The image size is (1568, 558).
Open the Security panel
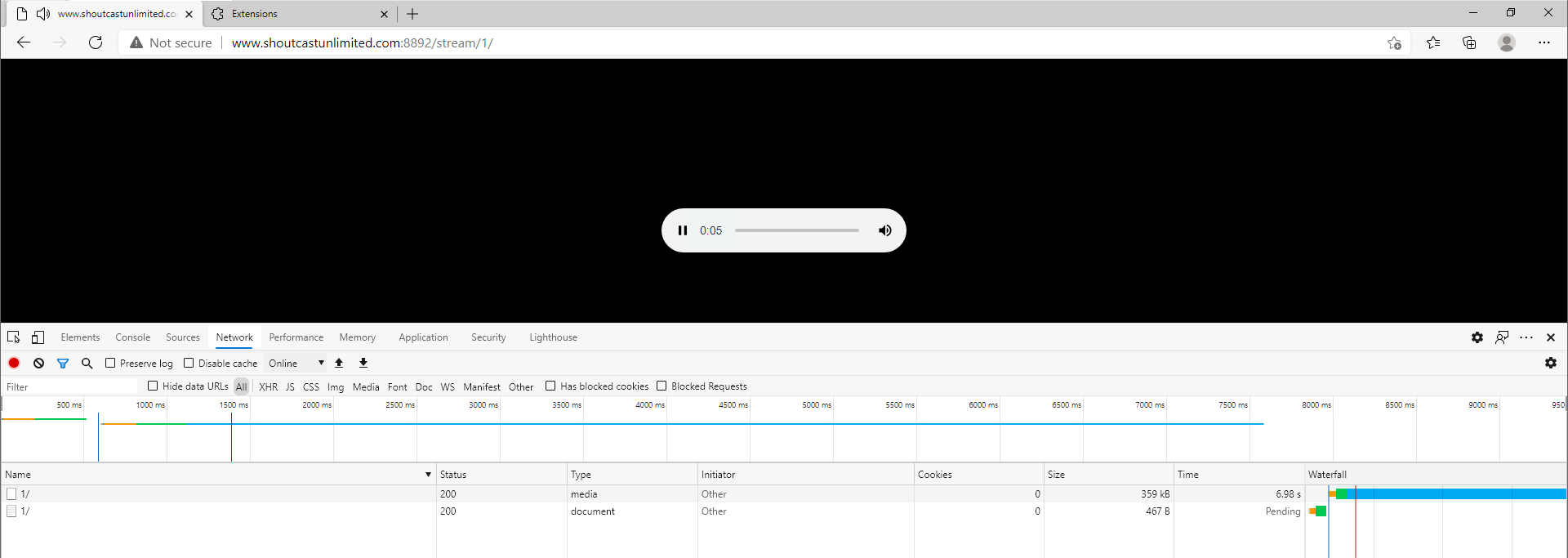488,337
